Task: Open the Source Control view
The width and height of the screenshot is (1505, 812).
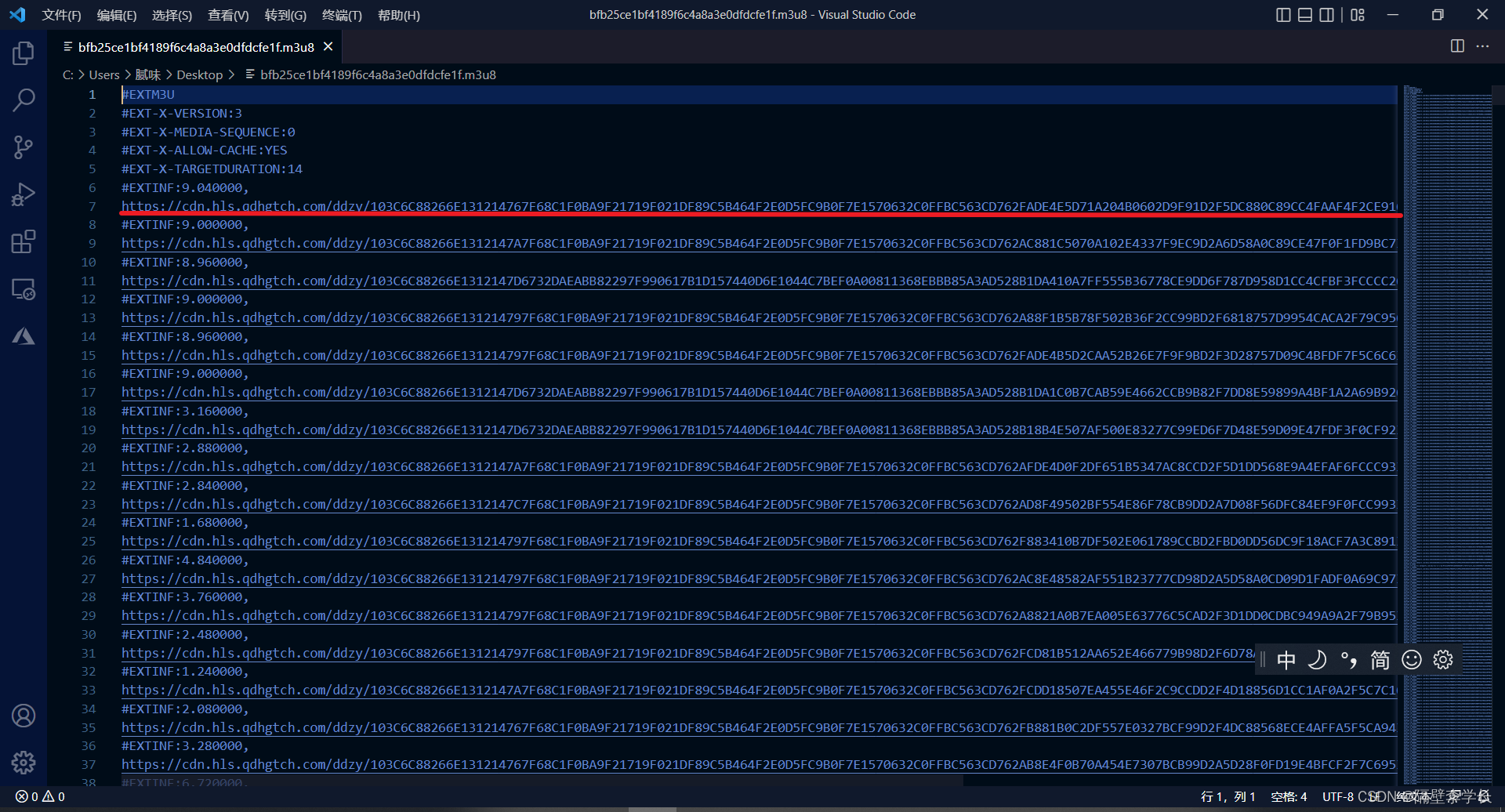Action: coord(24,147)
